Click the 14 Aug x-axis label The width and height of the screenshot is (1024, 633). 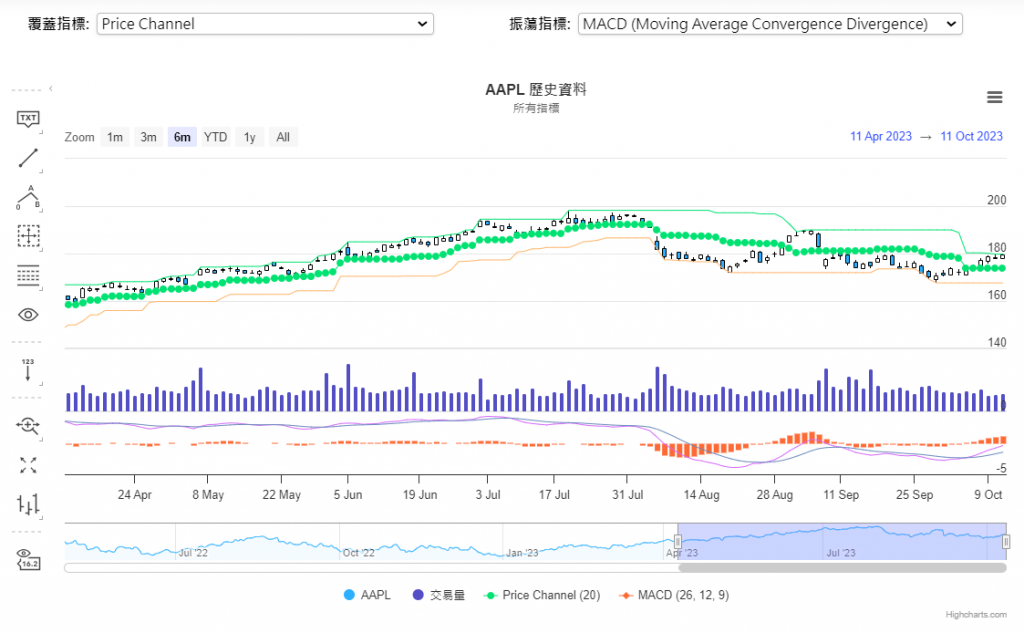click(701, 495)
